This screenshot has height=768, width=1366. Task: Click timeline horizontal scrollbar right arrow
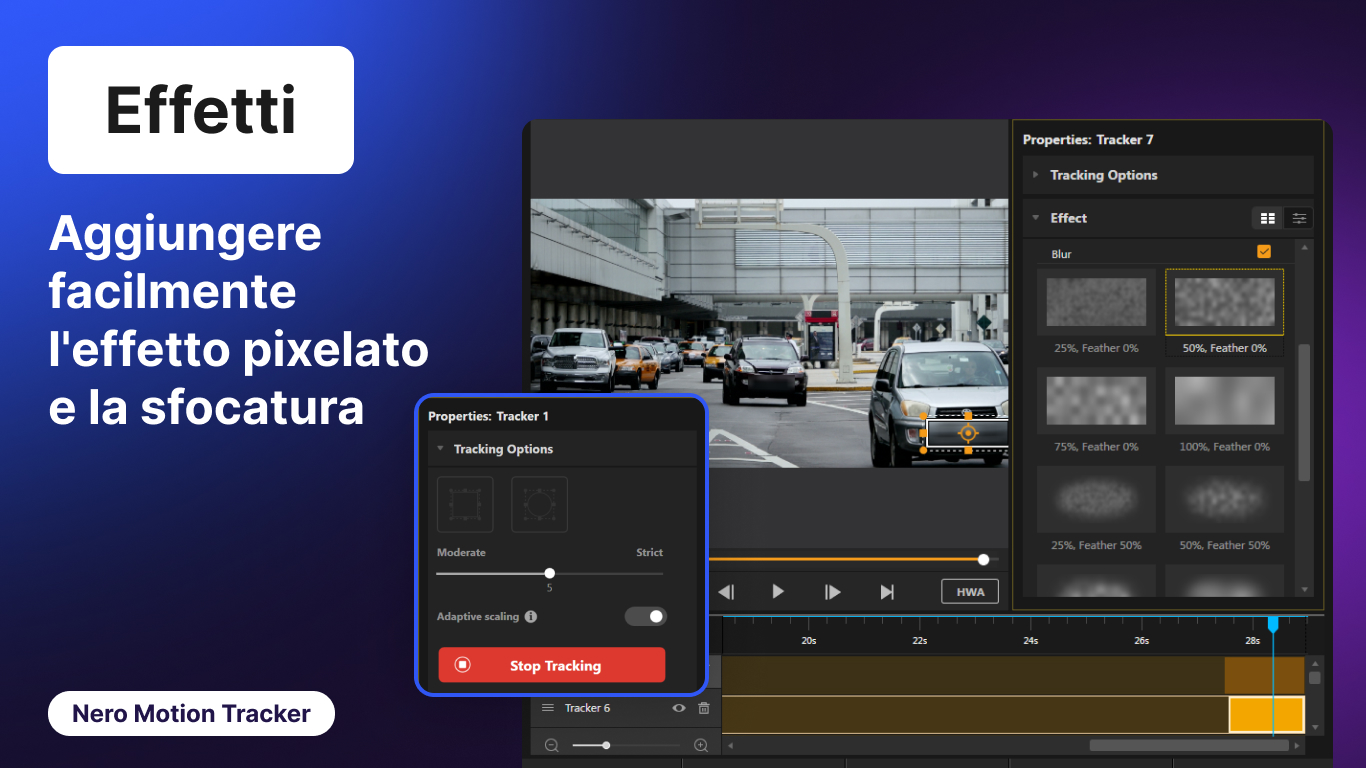1298,745
